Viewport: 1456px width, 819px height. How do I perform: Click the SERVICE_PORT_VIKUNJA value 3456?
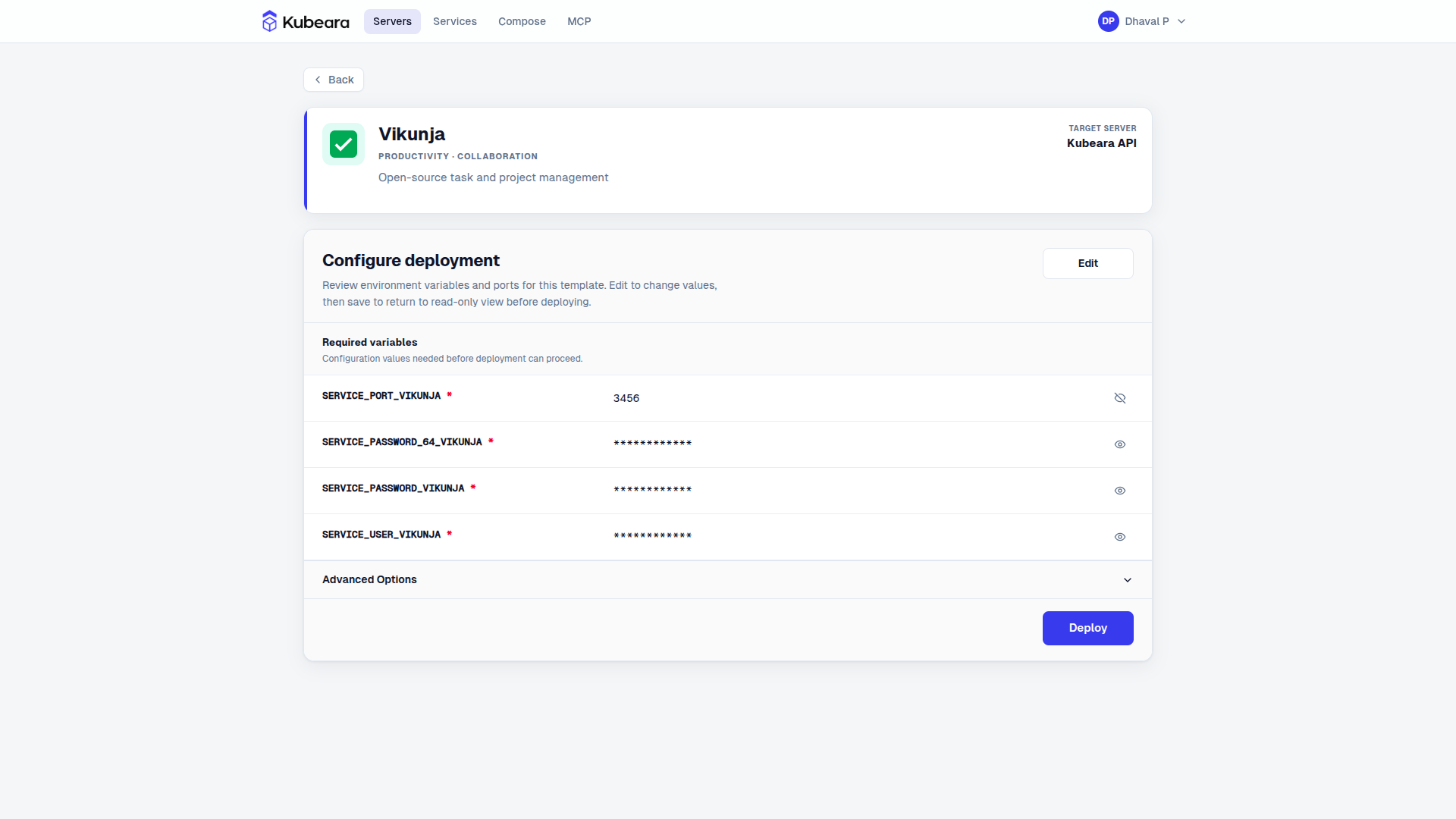626,398
